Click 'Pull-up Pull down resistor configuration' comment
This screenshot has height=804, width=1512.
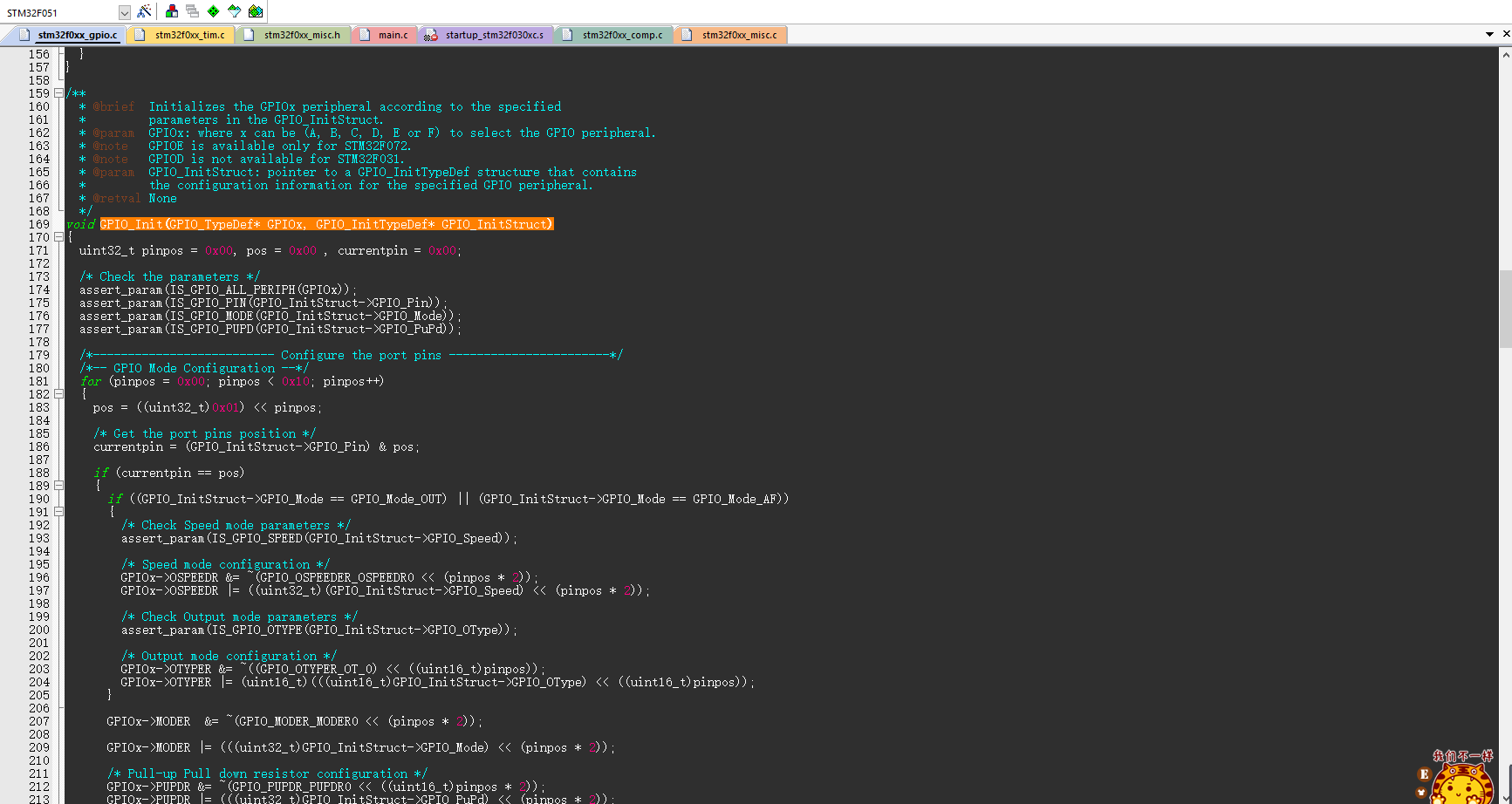point(267,773)
